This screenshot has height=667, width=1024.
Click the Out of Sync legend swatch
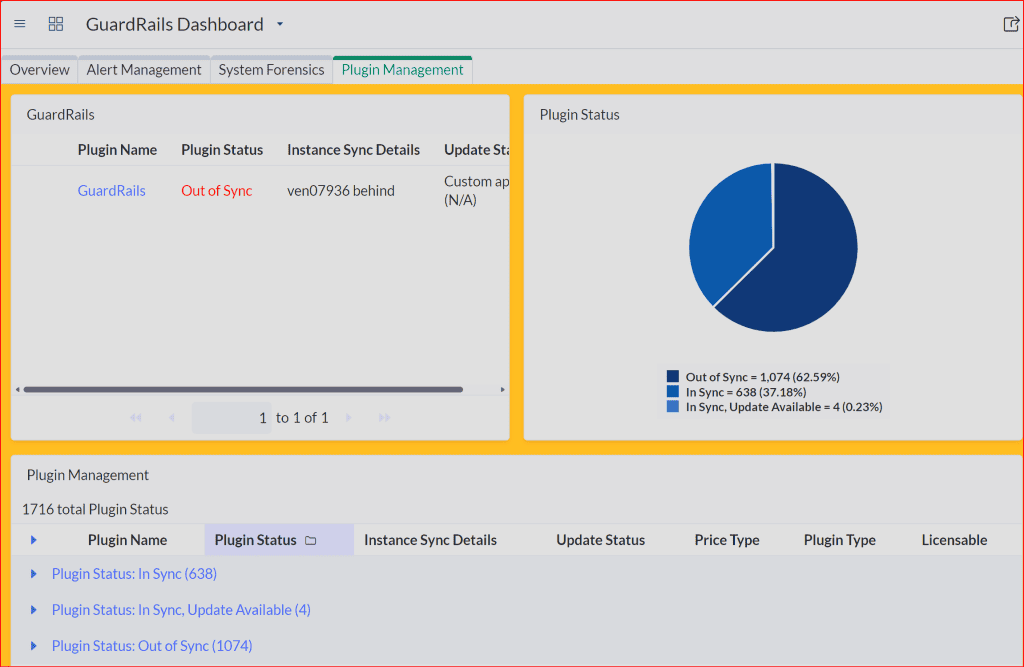(673, 376)
